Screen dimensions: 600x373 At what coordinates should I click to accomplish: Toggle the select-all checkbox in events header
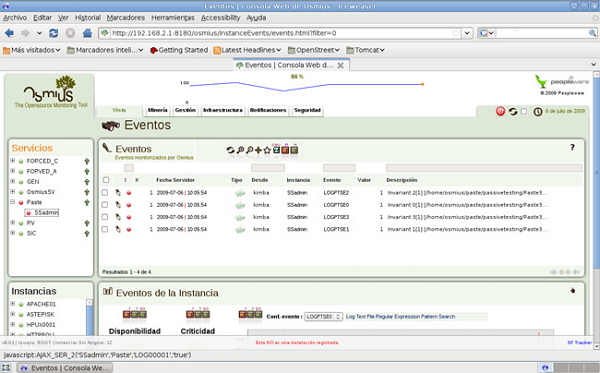point(106,180)
